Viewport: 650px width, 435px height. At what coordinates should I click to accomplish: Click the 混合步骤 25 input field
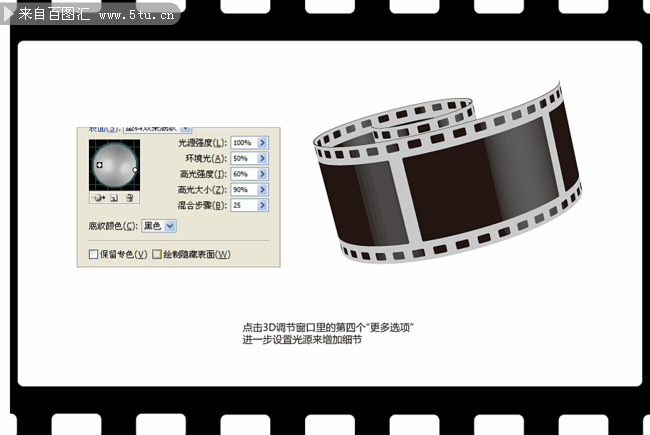coord(242,205)
